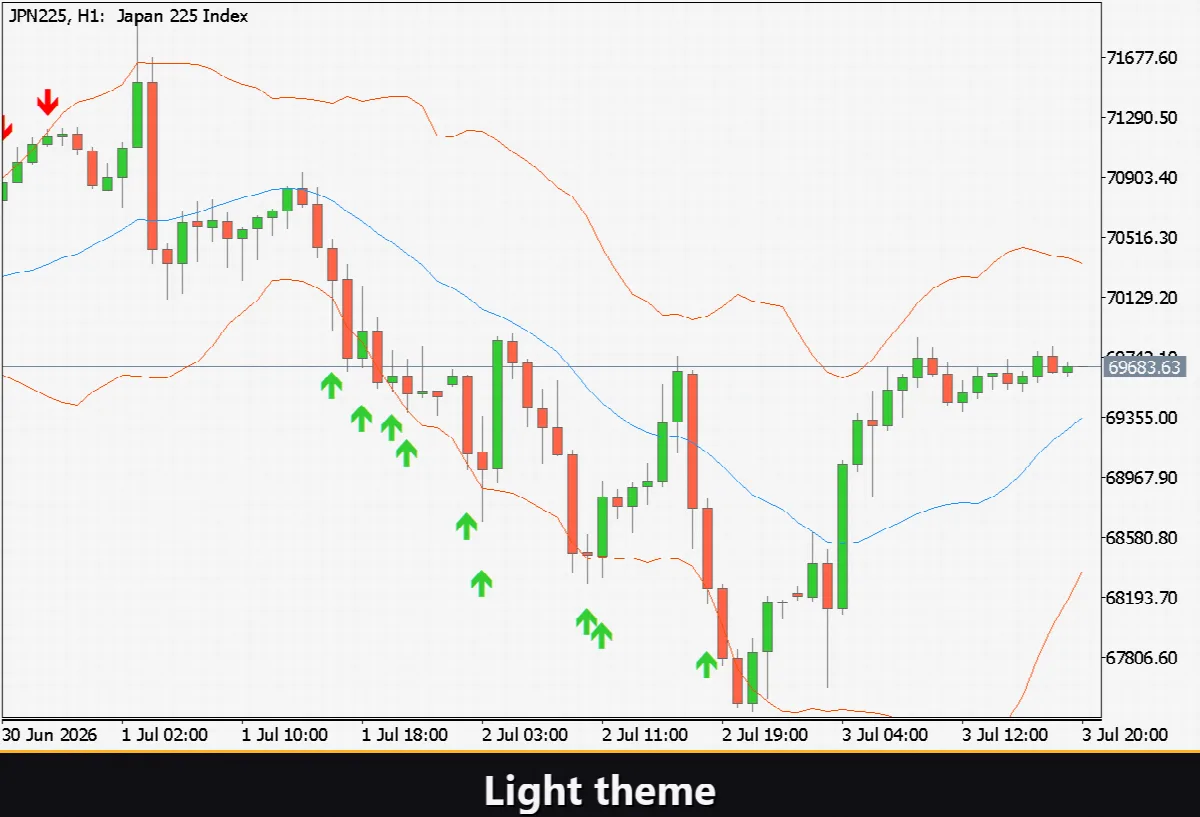Click the 3 Jul 04:00 time label
The height and width of the screenshot is (817, 1200).
[885, 735]
